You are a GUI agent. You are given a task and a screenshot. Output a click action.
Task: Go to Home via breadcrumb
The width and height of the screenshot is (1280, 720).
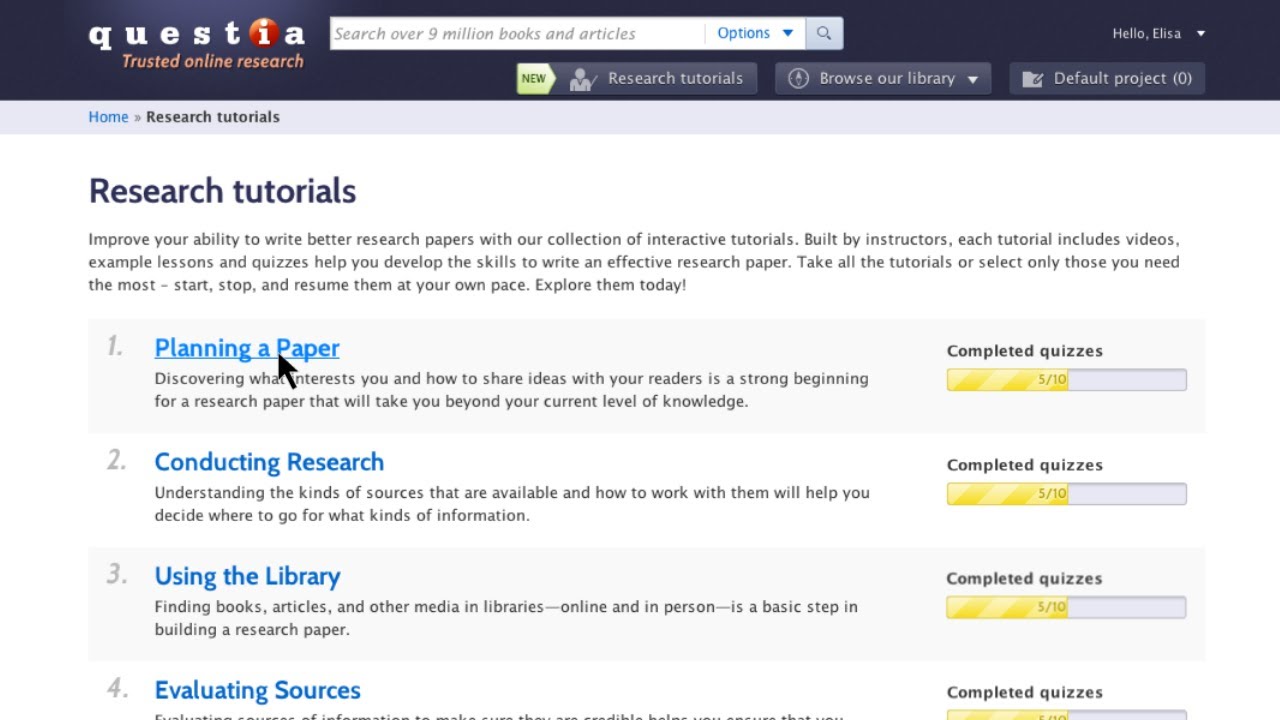108,117
